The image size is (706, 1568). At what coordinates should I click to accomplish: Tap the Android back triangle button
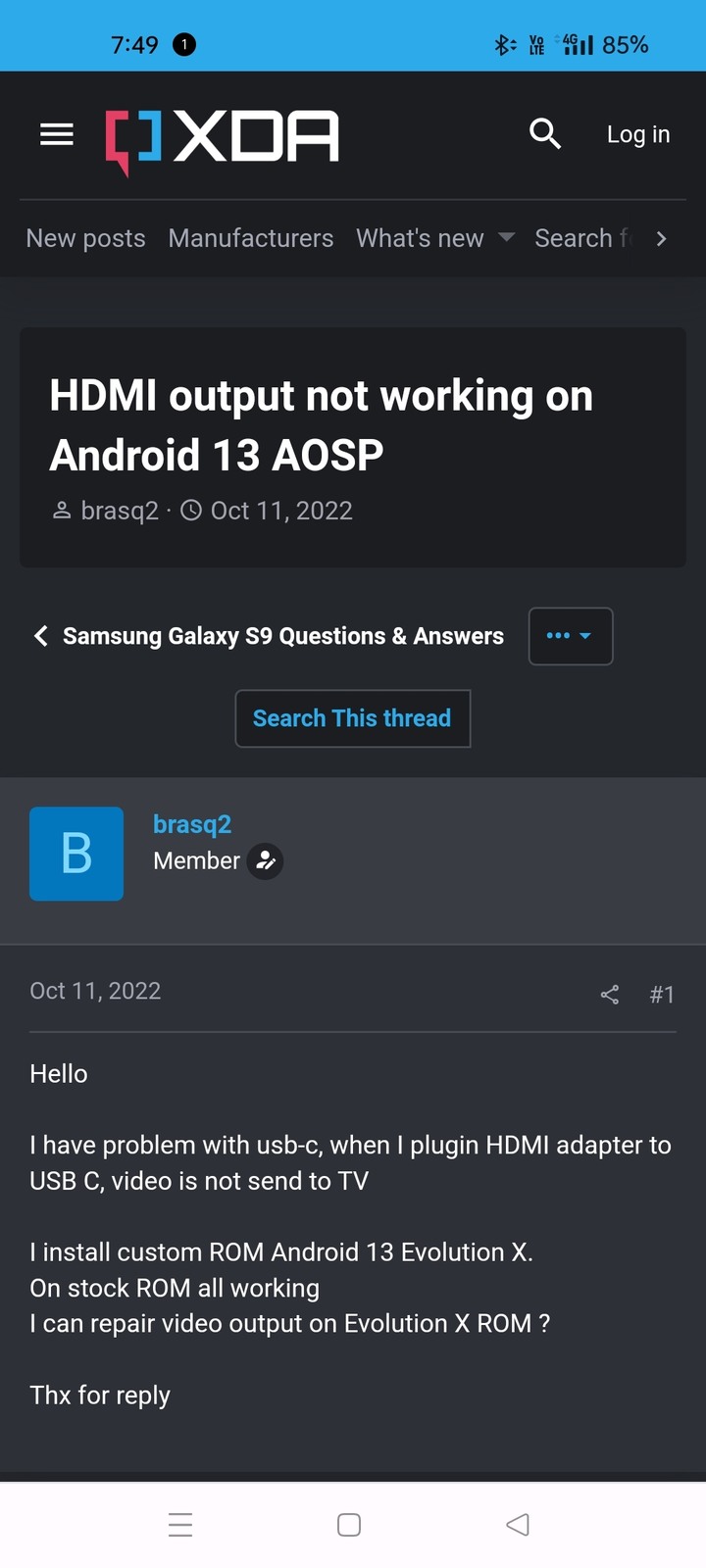[518, 1525]
